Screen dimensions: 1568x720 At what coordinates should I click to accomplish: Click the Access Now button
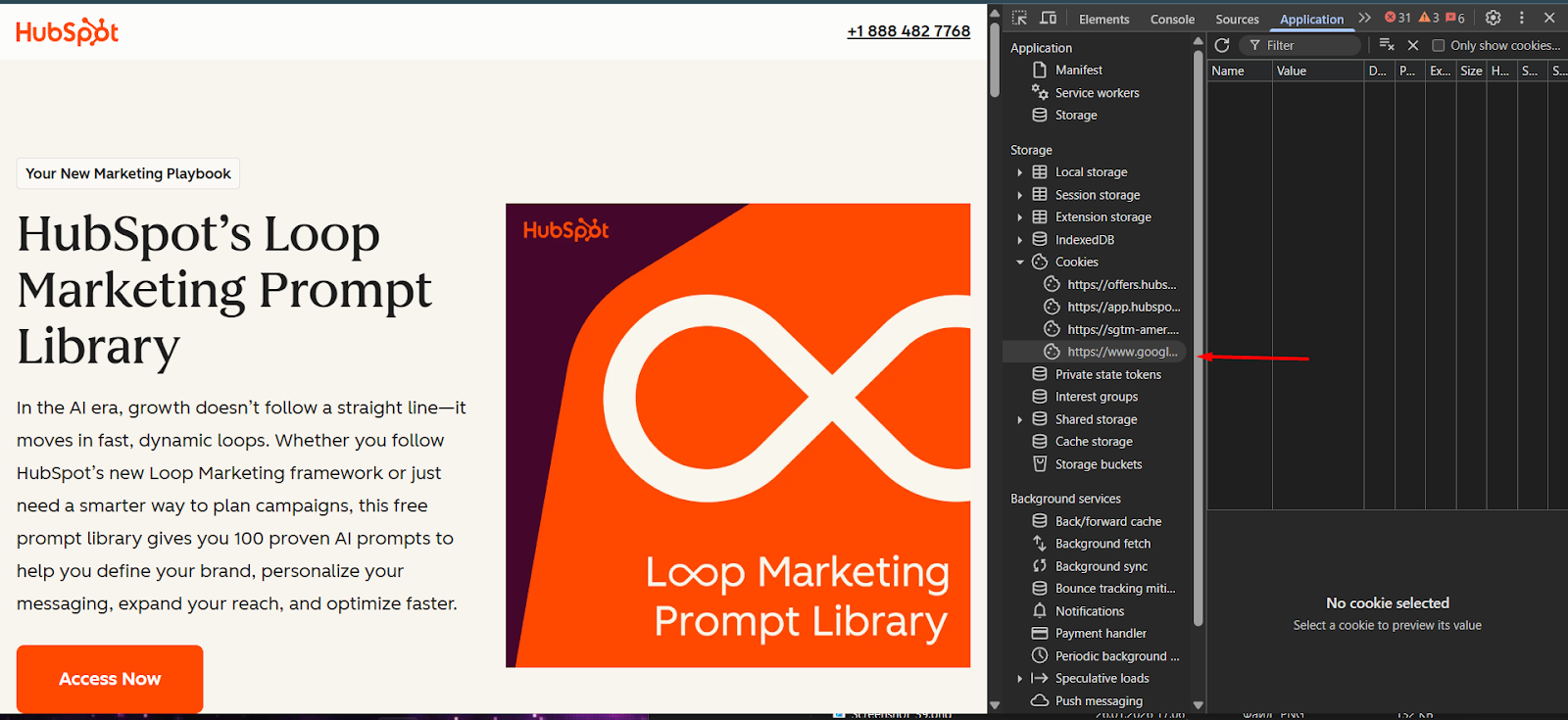110,679
